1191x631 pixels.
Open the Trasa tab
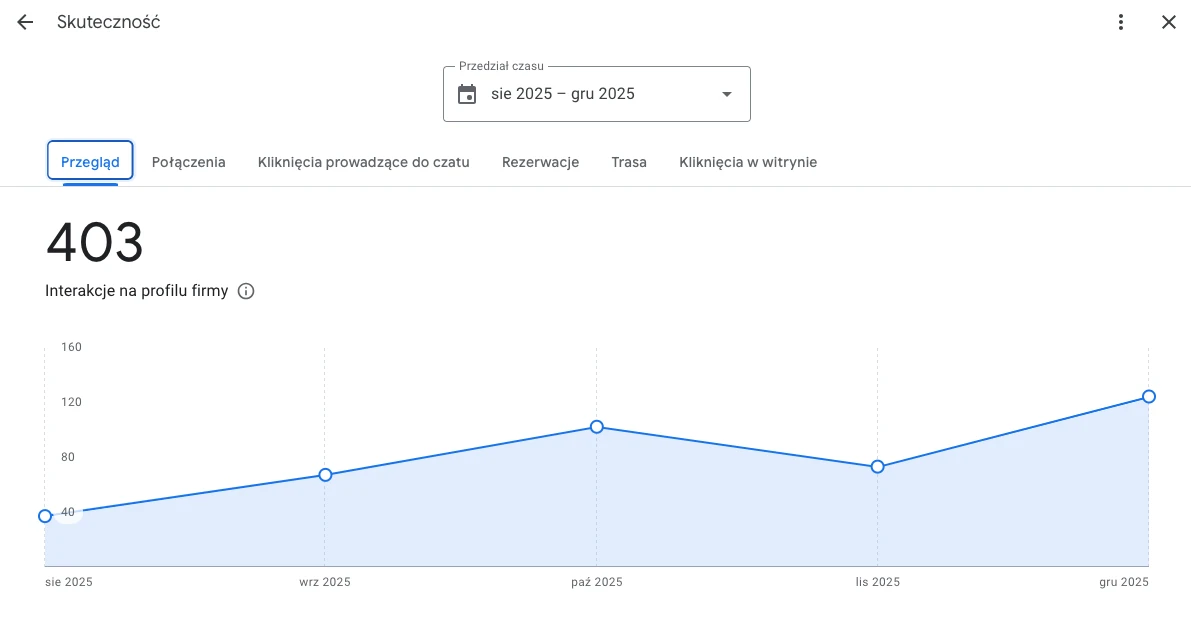(629, 162)
